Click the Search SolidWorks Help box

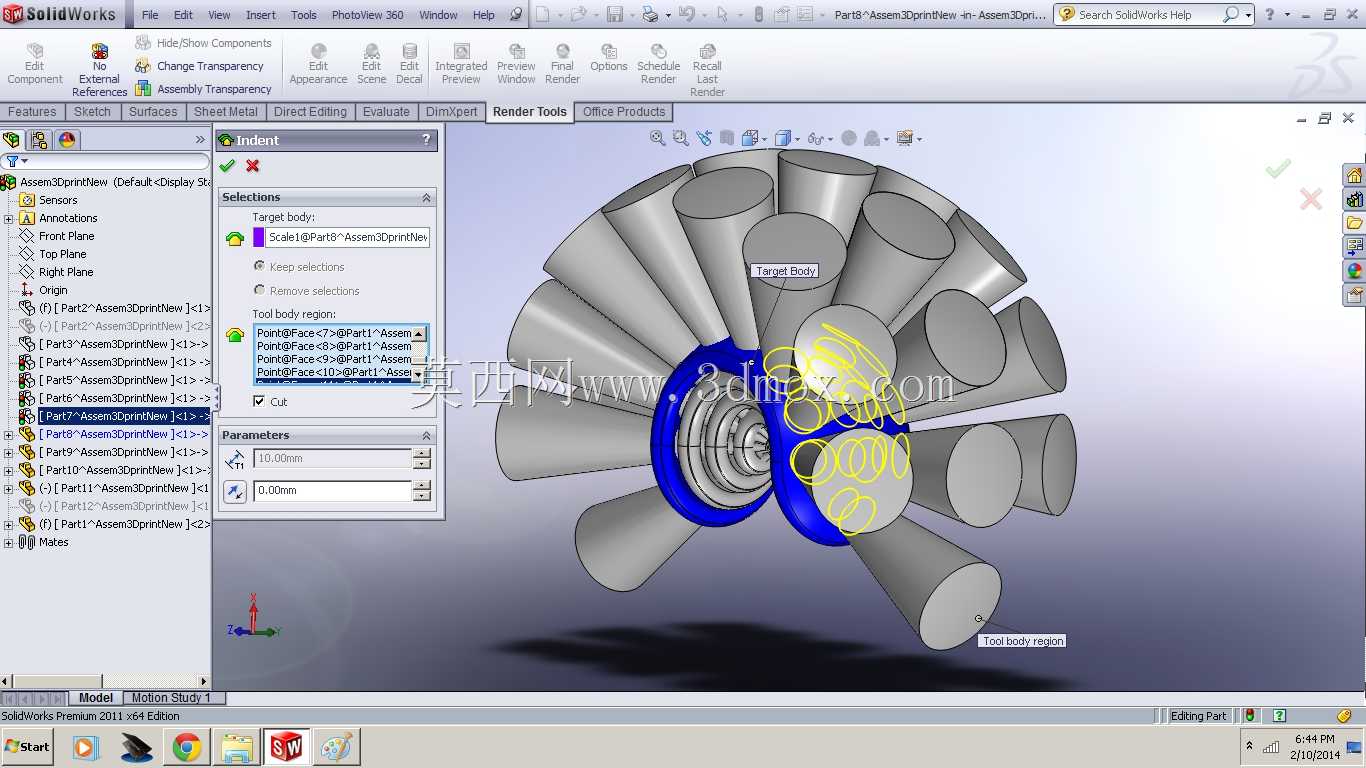pyautogui.click(x=1139, y=15)
